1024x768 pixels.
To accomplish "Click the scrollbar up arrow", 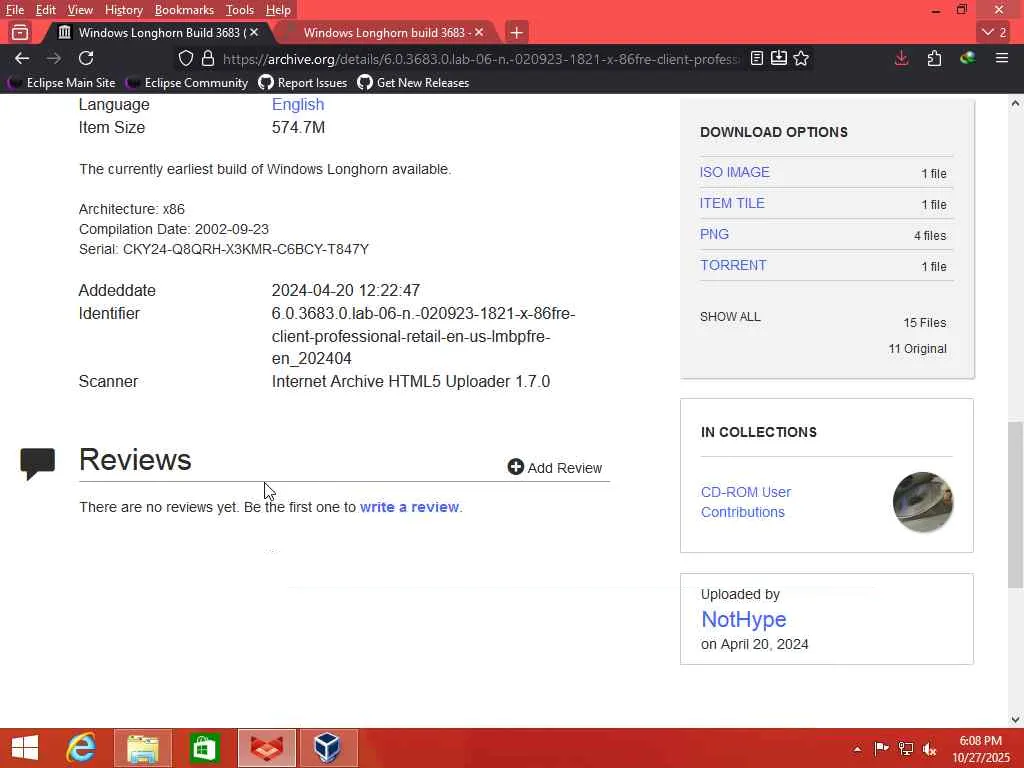I will [1015, 103].
